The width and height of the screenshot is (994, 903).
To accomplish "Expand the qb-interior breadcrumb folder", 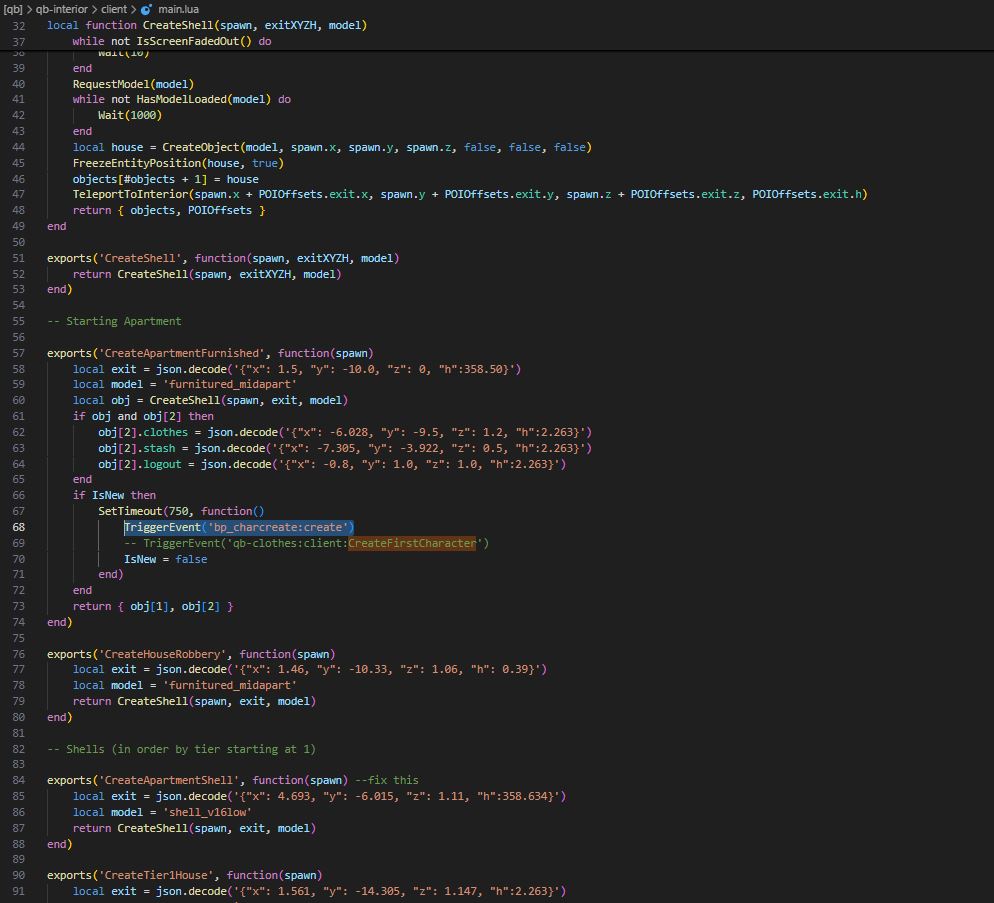I will point(62,9).
